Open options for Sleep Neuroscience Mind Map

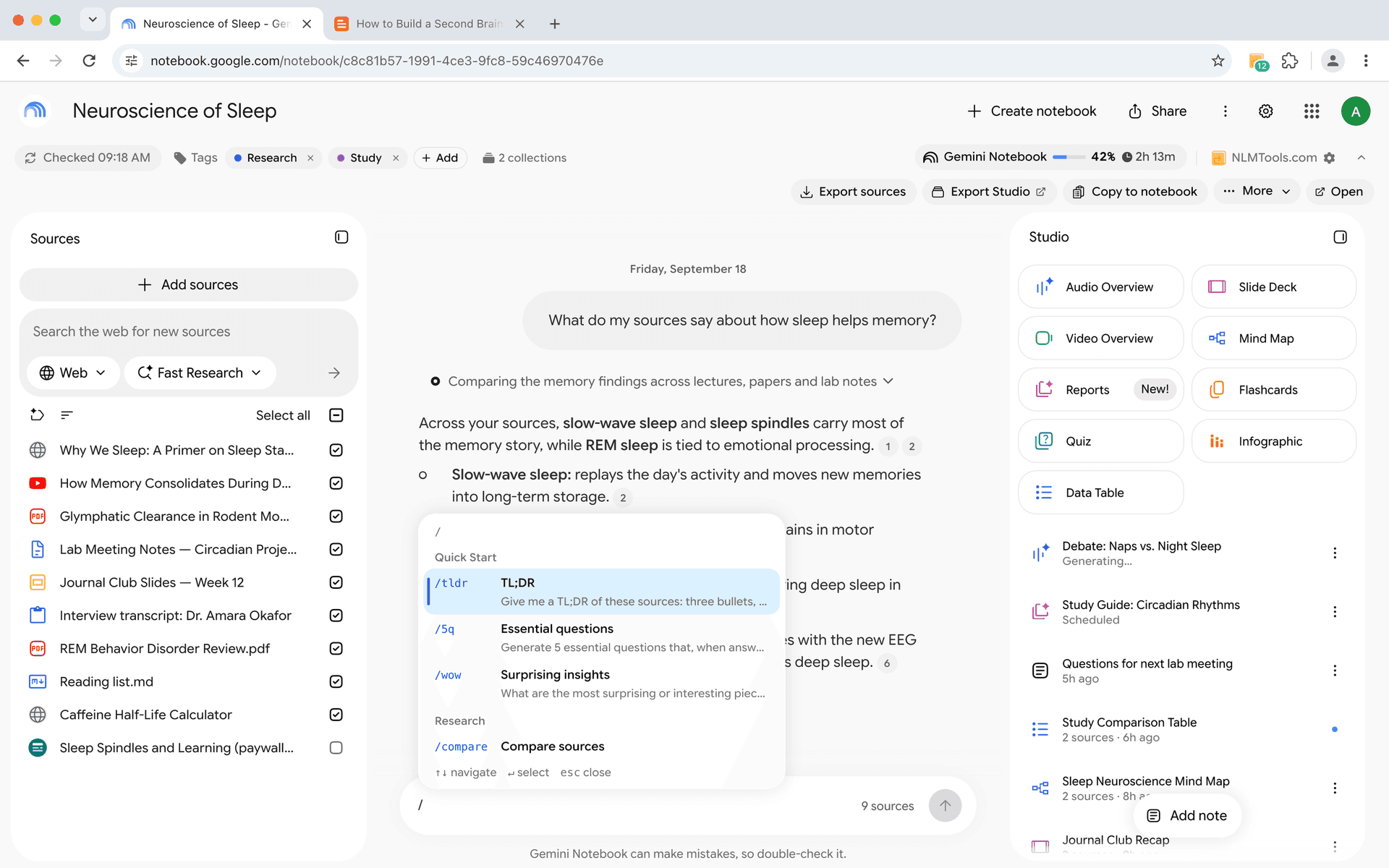(x=1335, y=788)
